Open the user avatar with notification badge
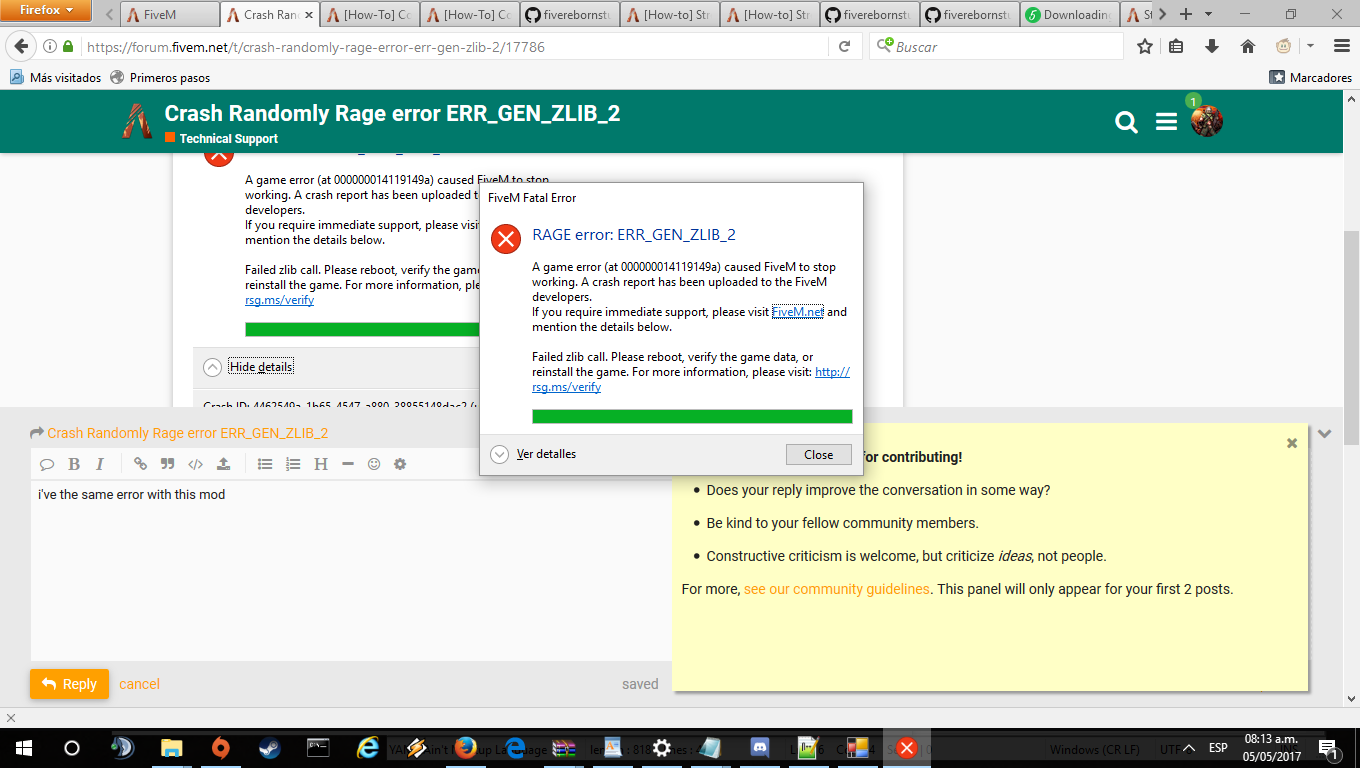This screenshot has width=1360, height=768. tap(1206, 120)
